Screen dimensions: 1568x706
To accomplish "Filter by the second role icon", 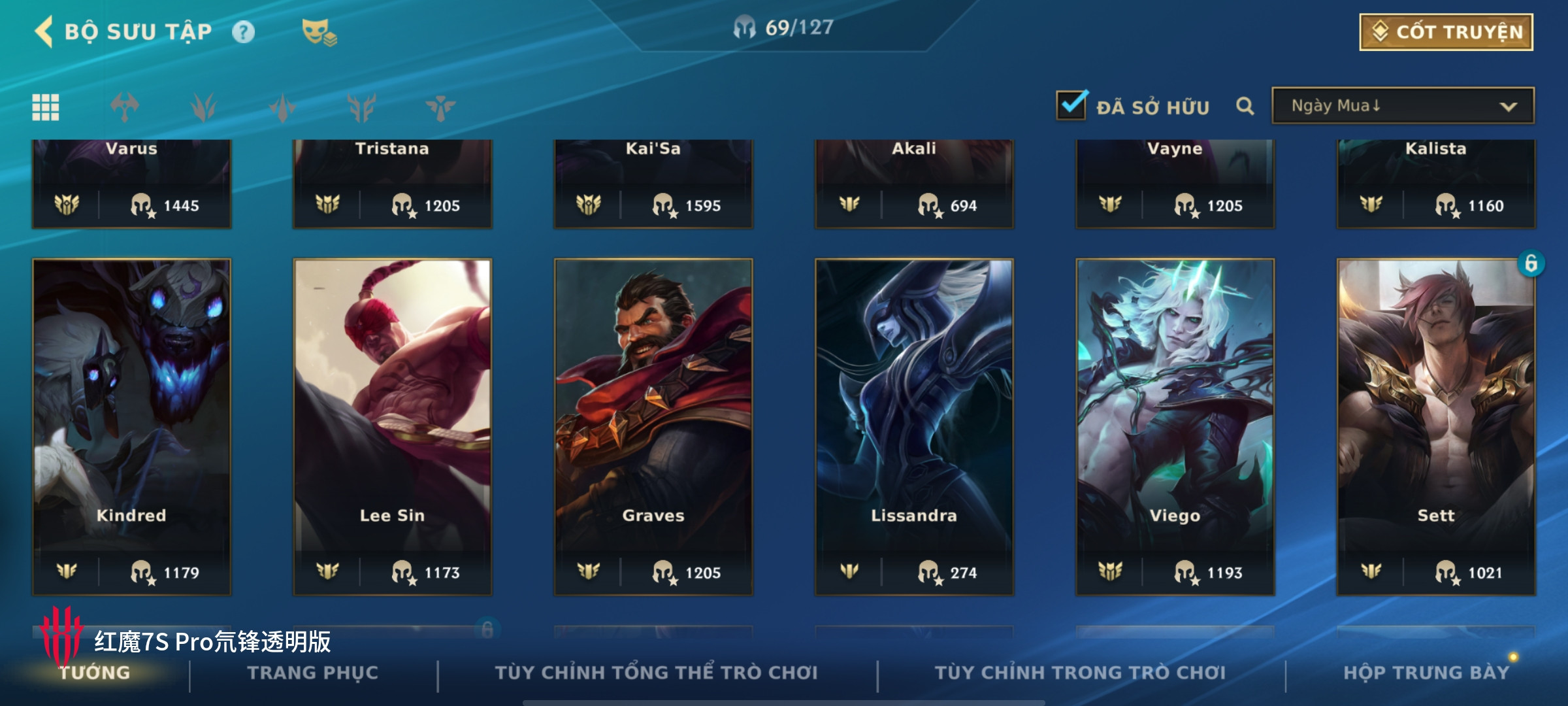I will (204, 107).
